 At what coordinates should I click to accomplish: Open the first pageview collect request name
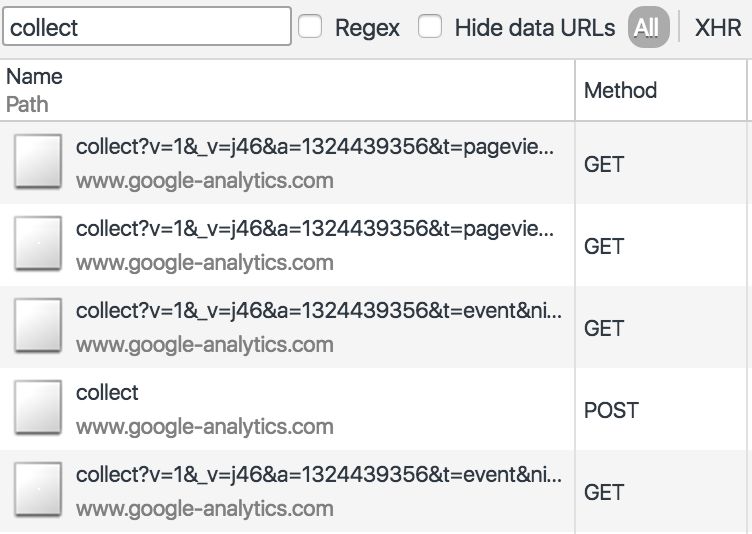pos(315,147)
